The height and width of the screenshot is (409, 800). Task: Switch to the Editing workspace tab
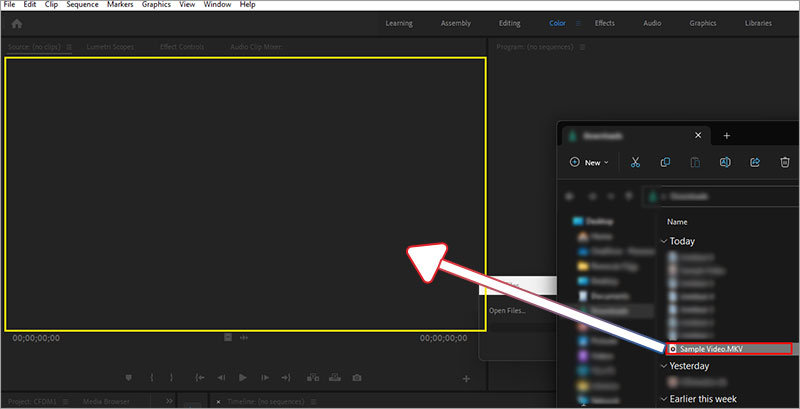pyautogui.click(x=510, y=23)
